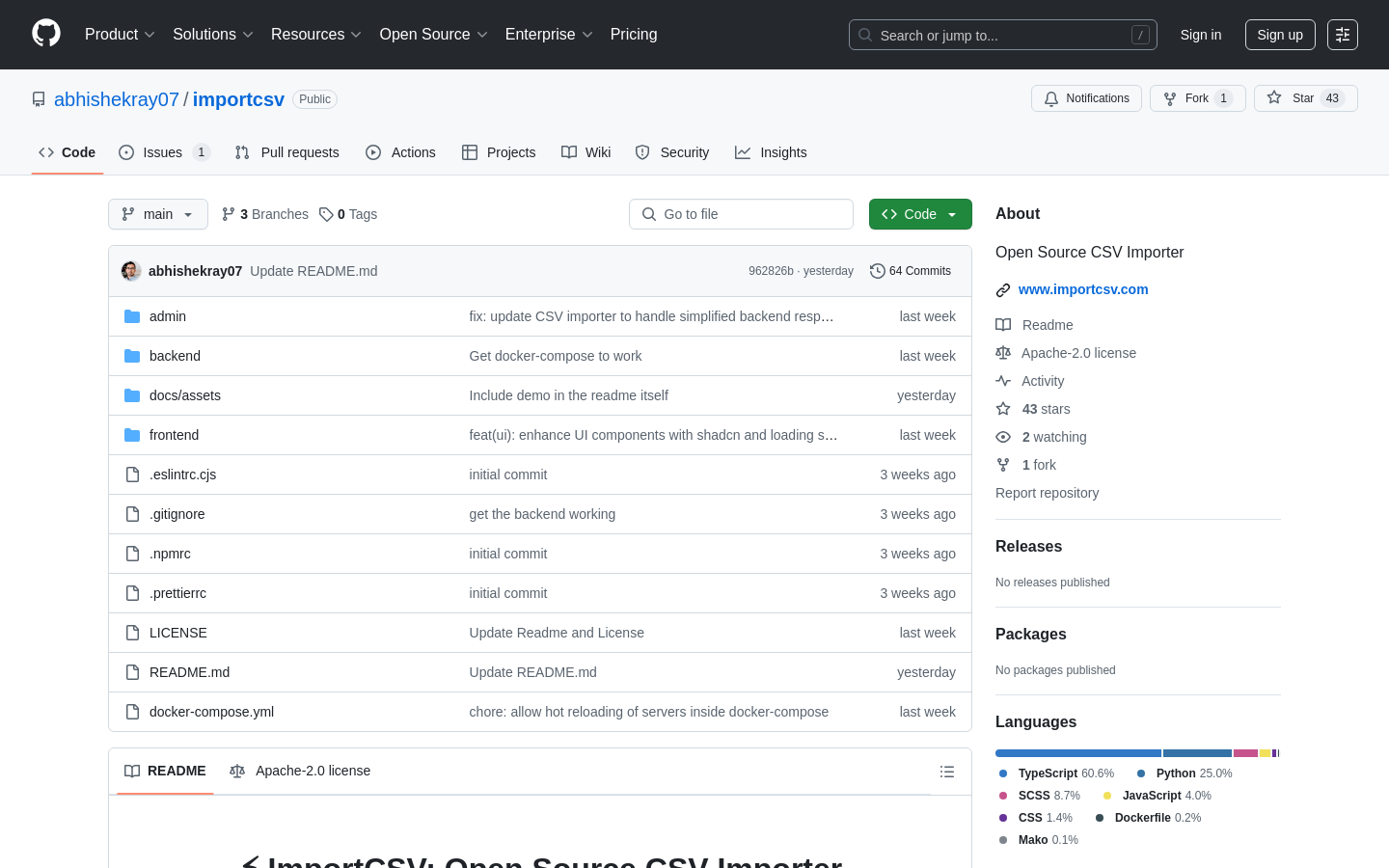Image resolution: width=1389 pixels, height=868 pixels.
Task: Open the Projects tab
Action: (499, 152)
